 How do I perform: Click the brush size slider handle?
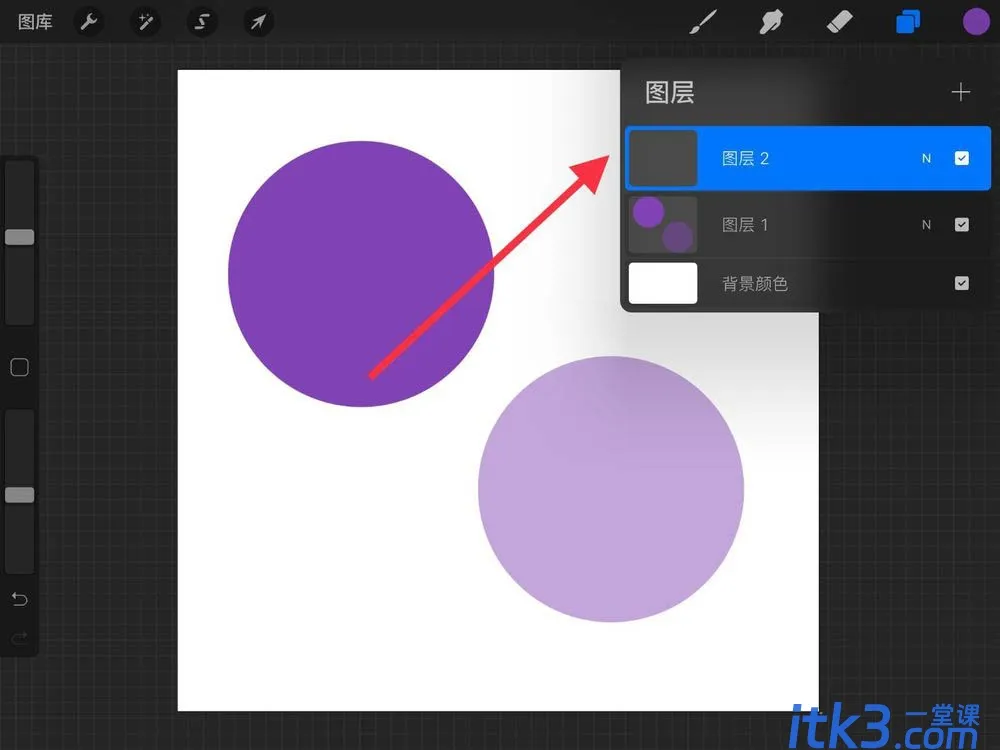click(x=20, y=237)
